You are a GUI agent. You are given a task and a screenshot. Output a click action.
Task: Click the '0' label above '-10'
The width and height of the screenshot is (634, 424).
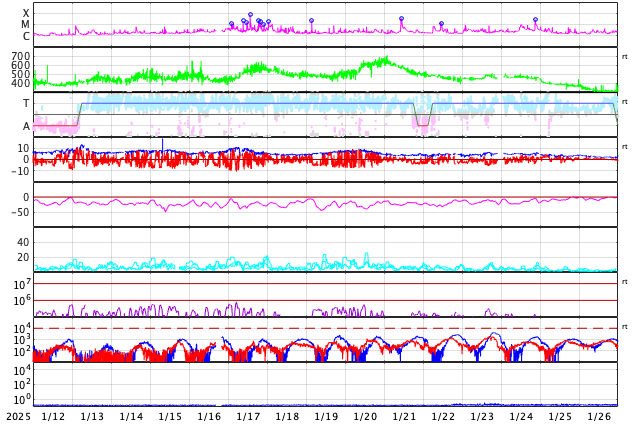pos(26,160)
